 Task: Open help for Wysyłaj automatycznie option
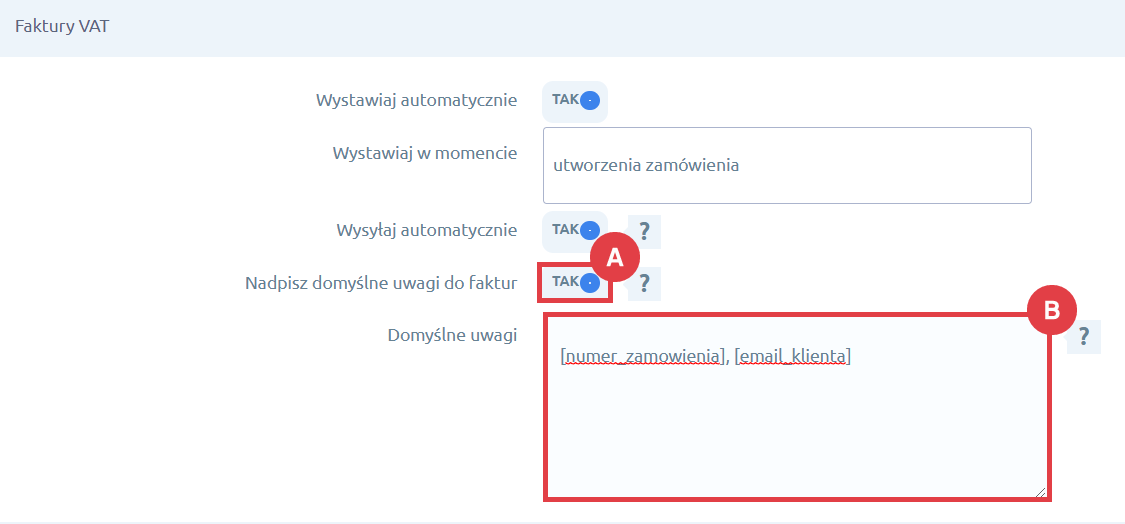tap(644, 231)
